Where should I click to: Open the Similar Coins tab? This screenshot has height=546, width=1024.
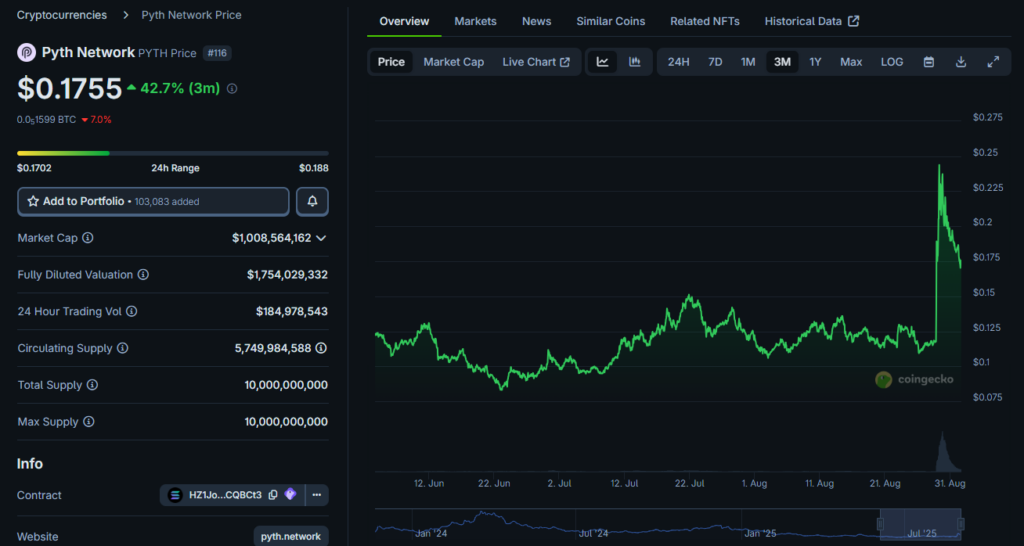[x=611, y=21]
